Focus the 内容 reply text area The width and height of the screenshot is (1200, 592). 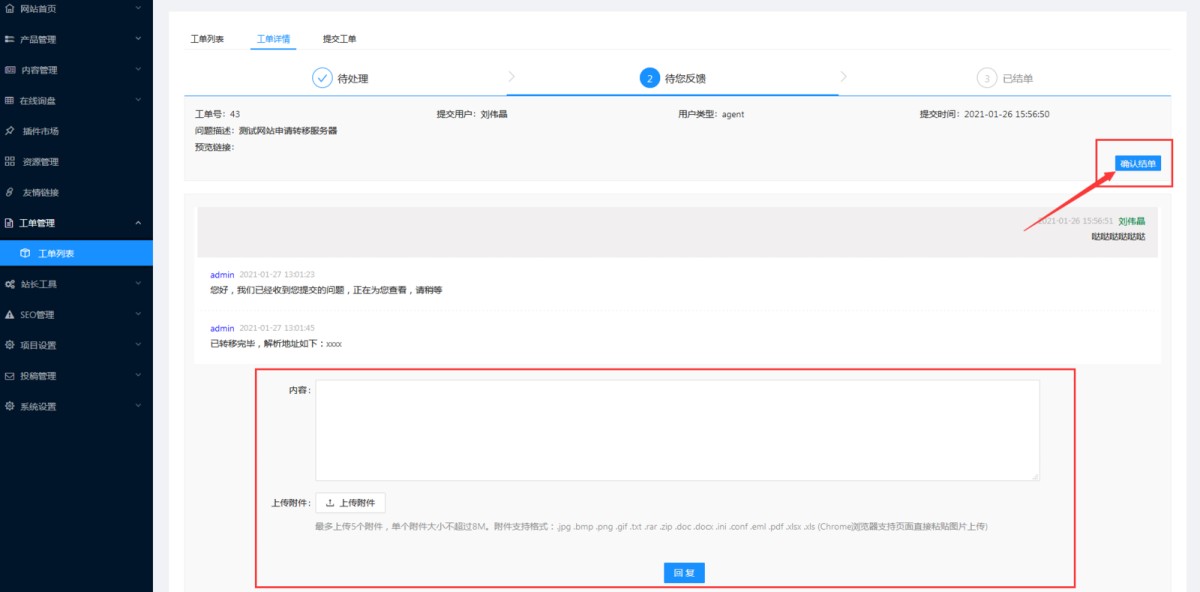[677, 430]
